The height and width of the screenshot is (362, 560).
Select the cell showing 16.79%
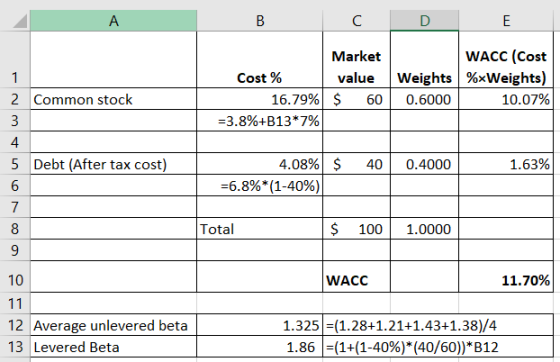(x=260, y=99)
